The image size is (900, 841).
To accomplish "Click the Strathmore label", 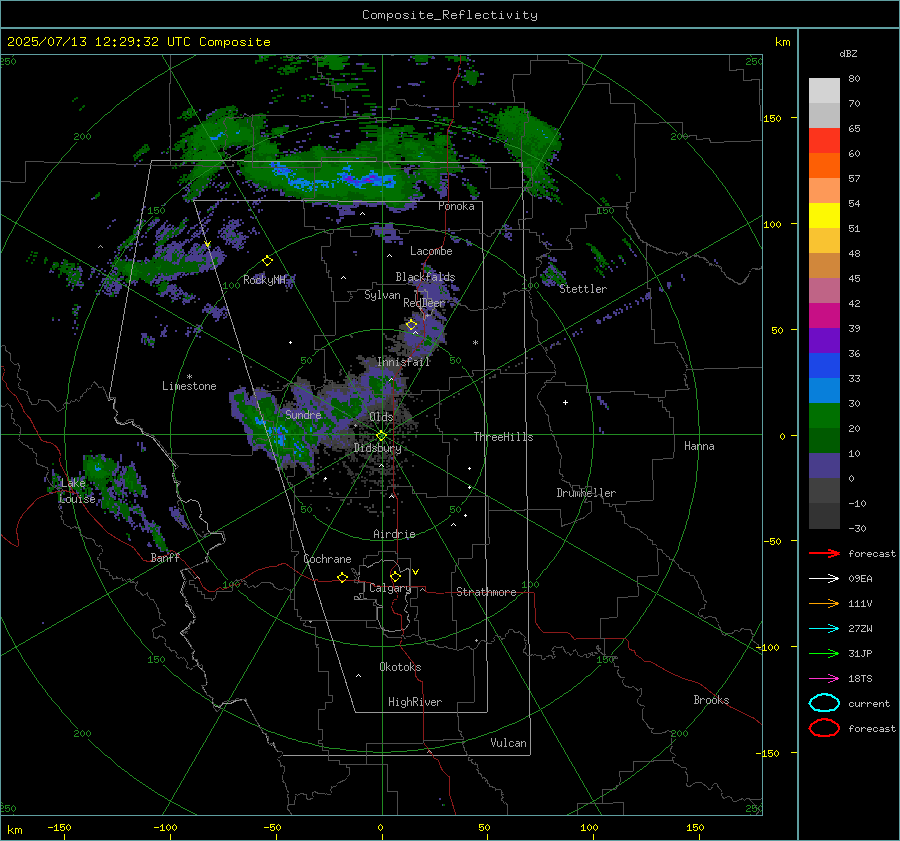I will pos(486,592).
